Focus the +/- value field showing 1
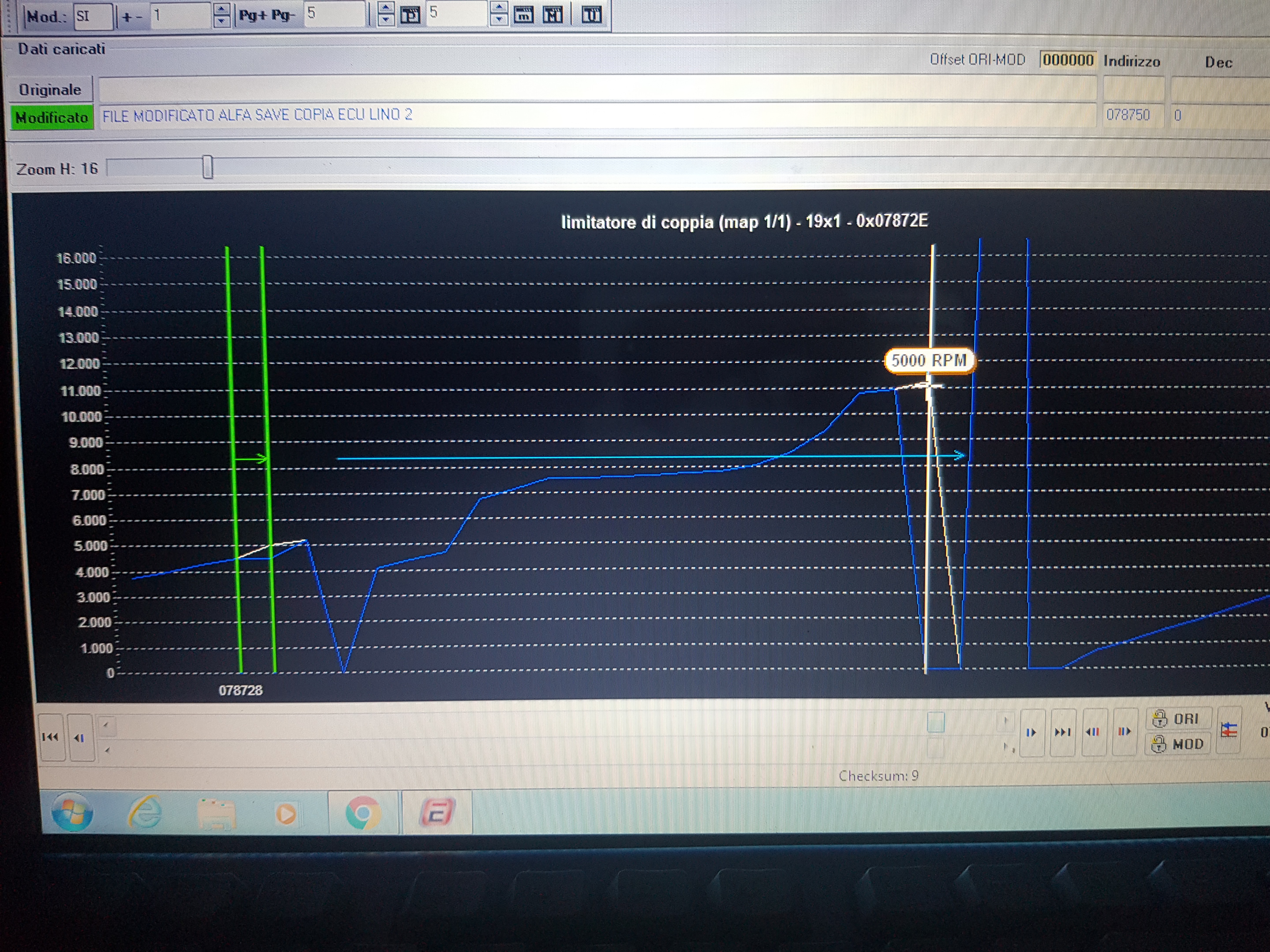Image resolution: width=1270 pixels, height=952 pixels. pos(181,15)
